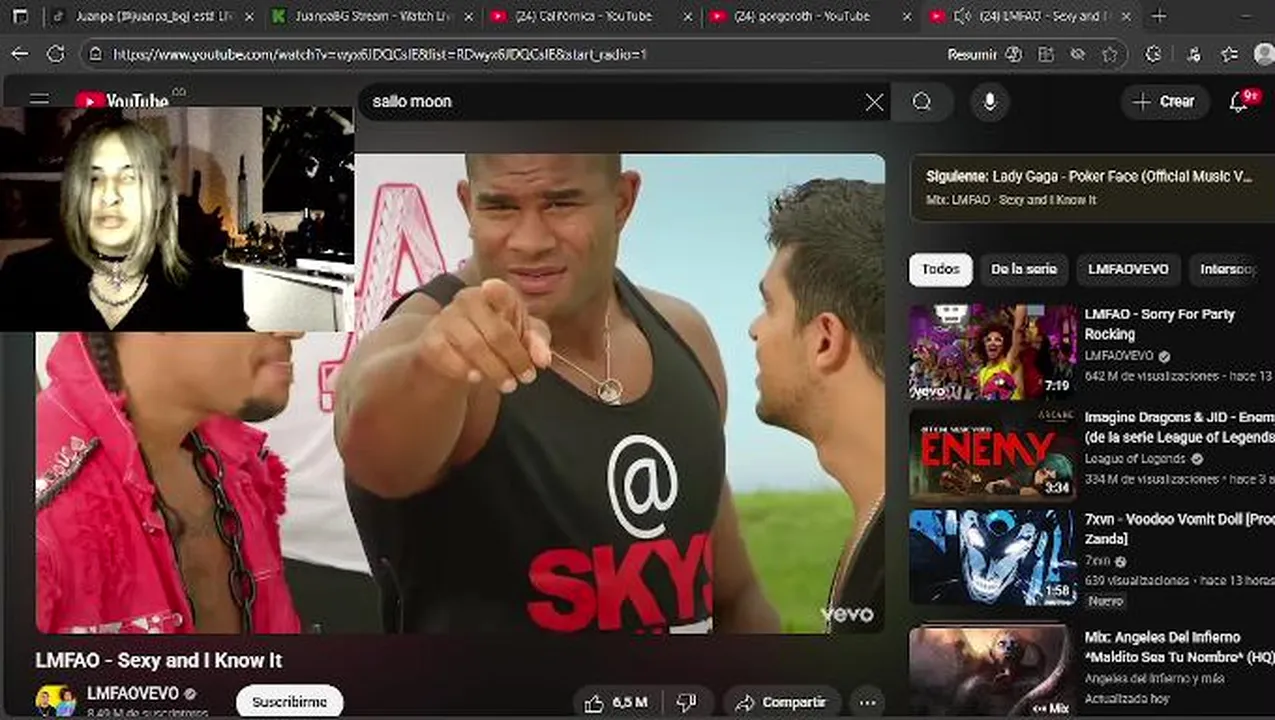Select the LMFAOVEVO filter chip
This screenshot has width=1275, height=720.
pos(1128,269)
